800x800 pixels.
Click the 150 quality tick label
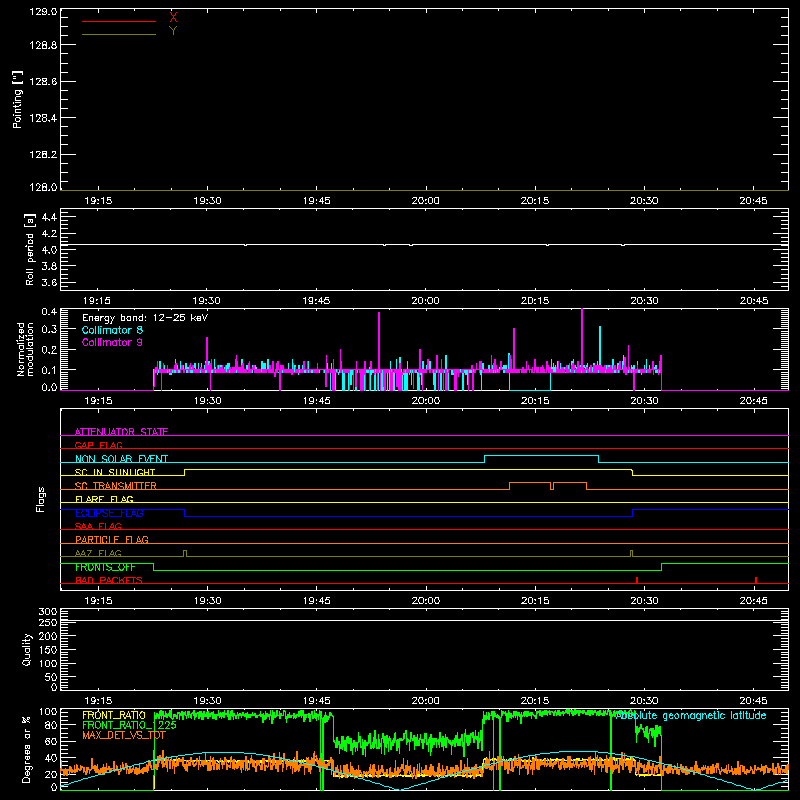(47, 650)
